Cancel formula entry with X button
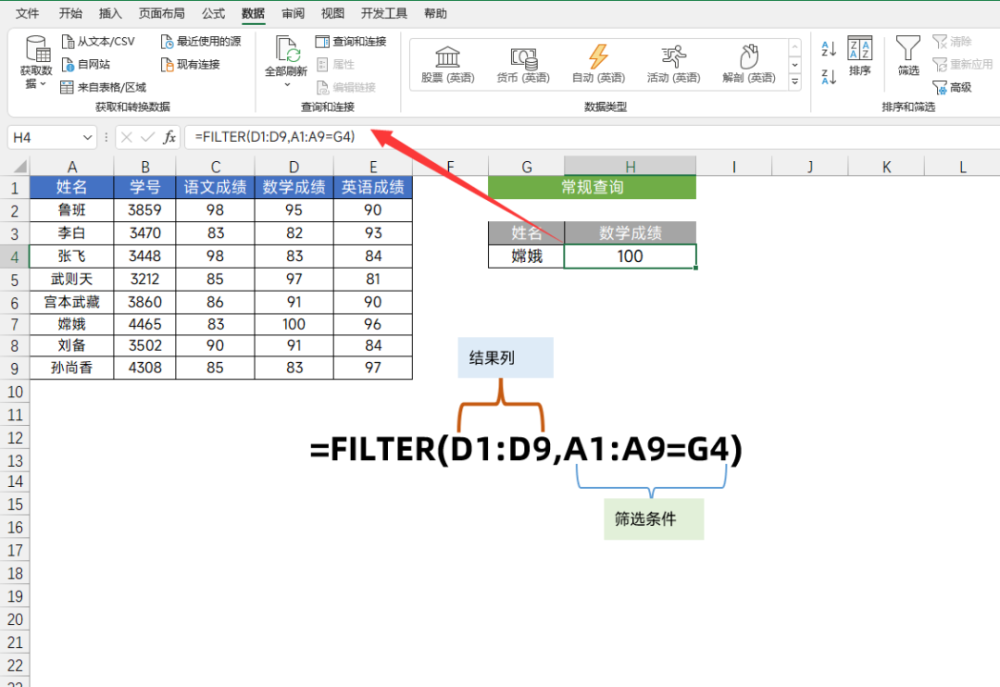The width and height of the screenshot is (1000, 687). tap(127, 137)
